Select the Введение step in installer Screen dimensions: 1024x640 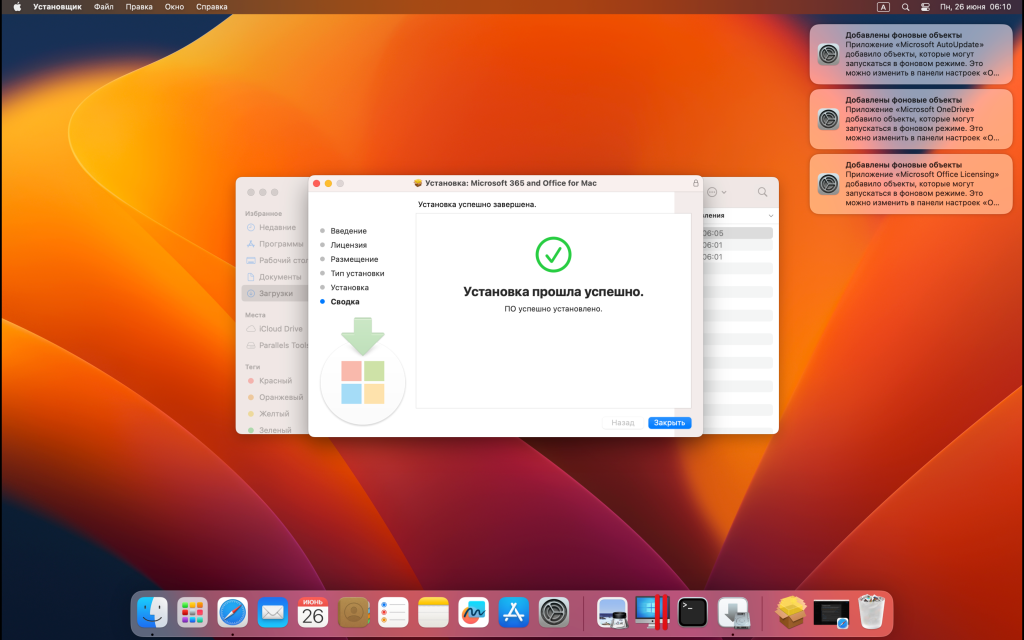point(348,231)
